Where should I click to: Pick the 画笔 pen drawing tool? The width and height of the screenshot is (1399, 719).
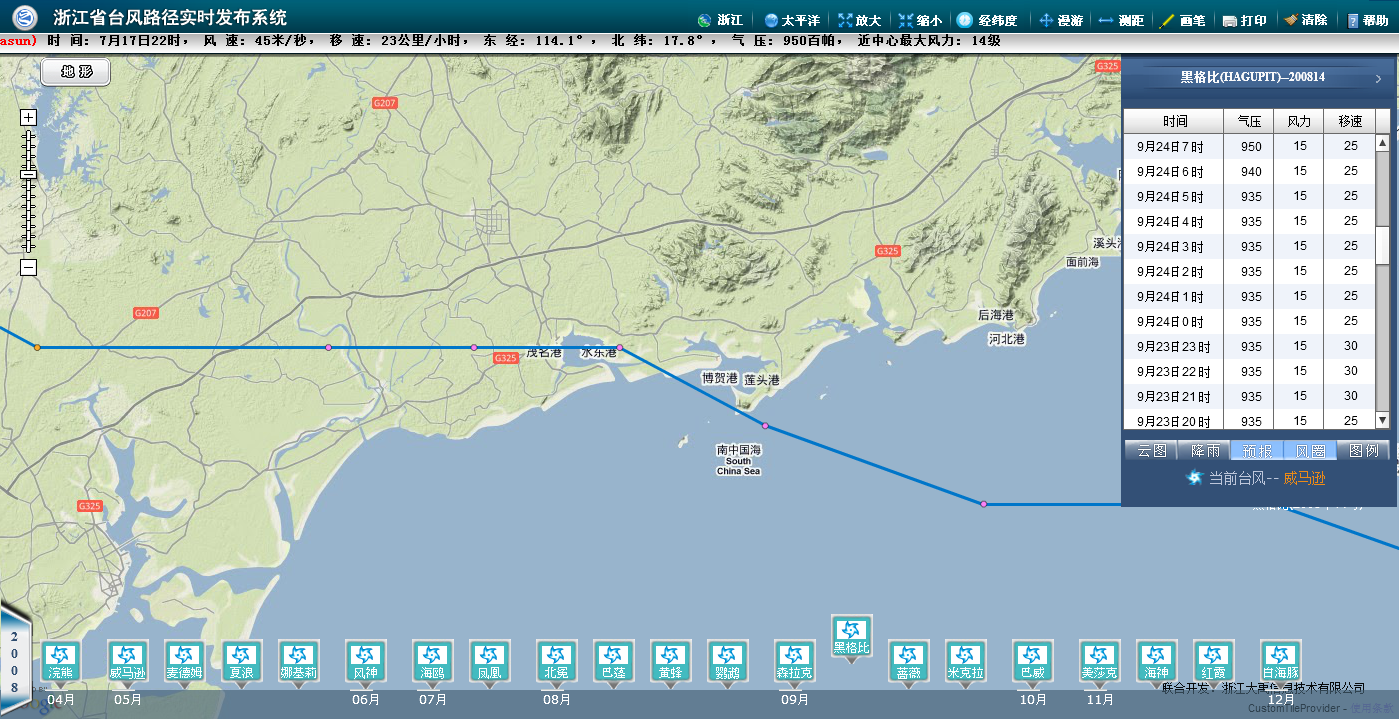[1181, 20]
